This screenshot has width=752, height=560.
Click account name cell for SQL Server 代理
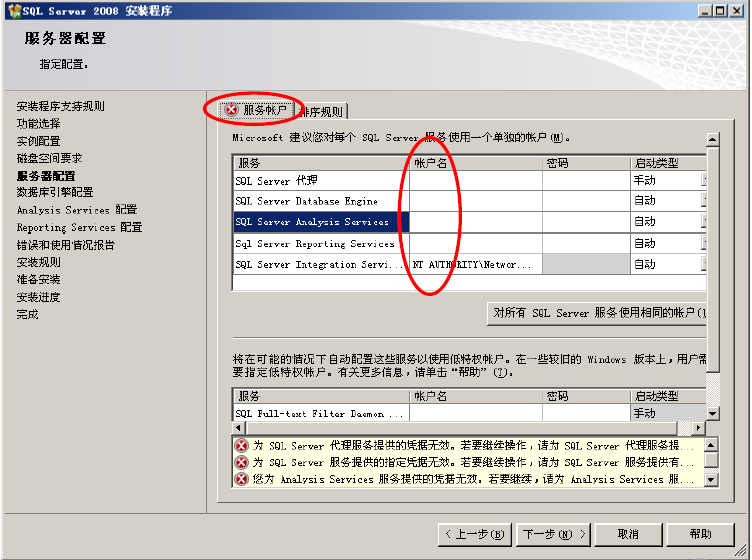pyautogui.click(x=476, y=181)
